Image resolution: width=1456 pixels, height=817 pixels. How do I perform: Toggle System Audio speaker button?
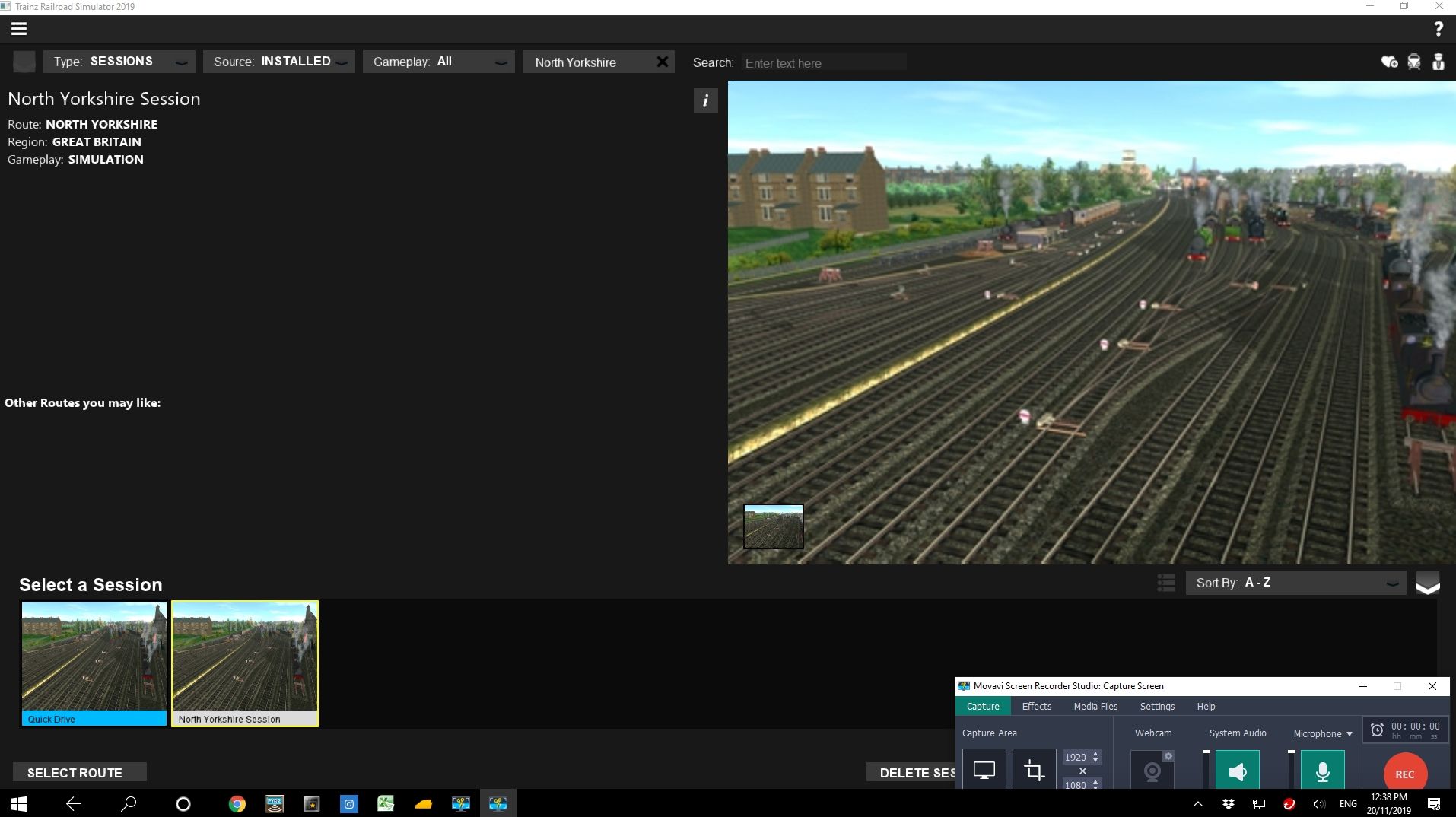[x=1237, y=771]
